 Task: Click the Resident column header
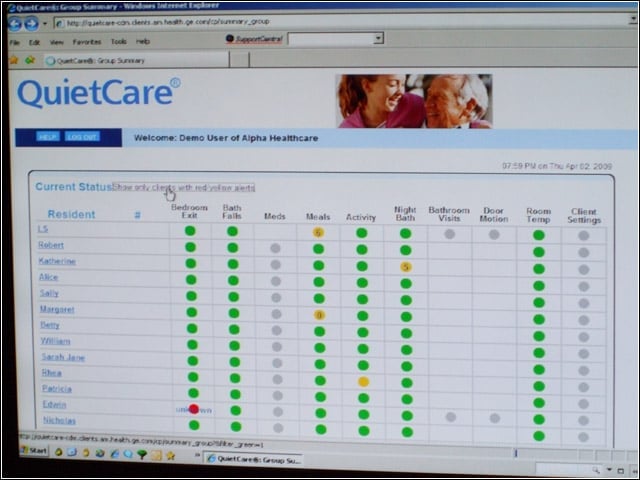[x=71, y=214]
